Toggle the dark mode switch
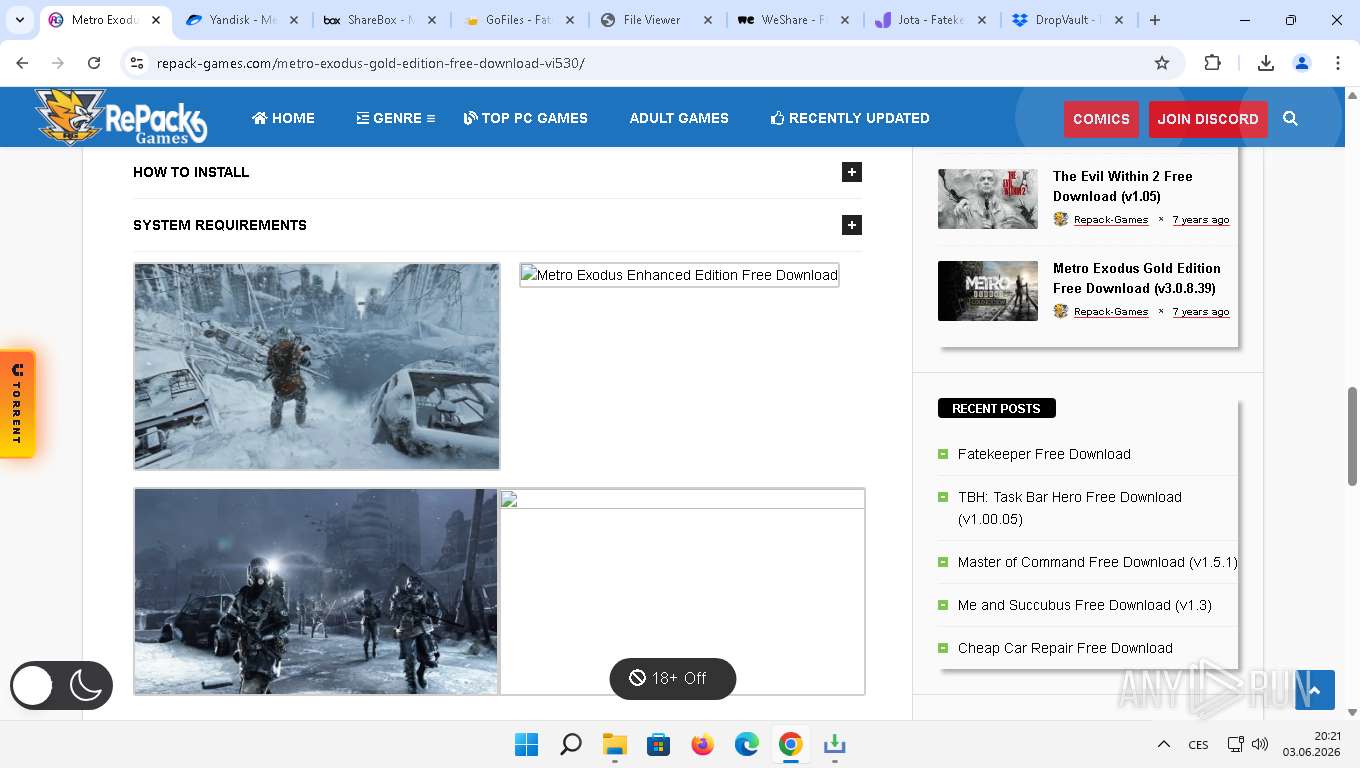The width and height of the screenshot is (1360, 768). tap(61, 685)
